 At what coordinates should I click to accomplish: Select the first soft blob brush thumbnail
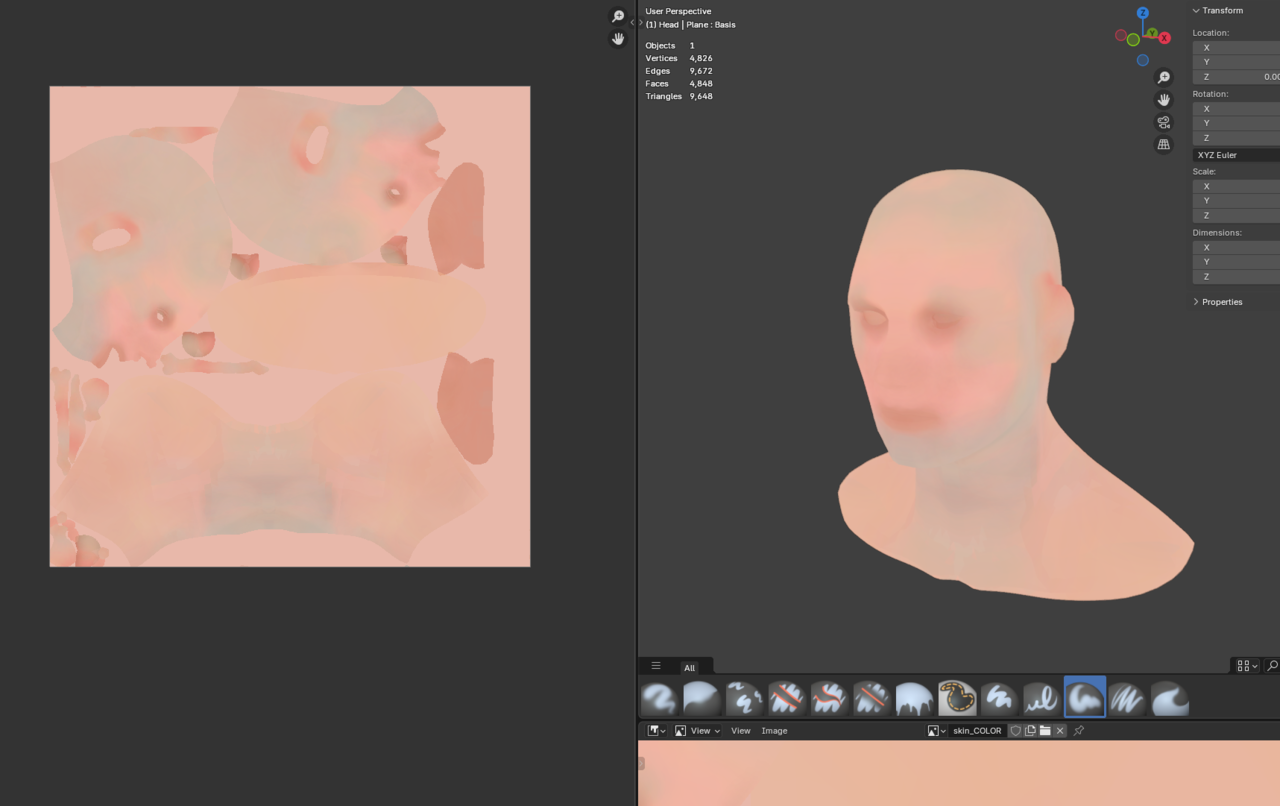point(658,698)
